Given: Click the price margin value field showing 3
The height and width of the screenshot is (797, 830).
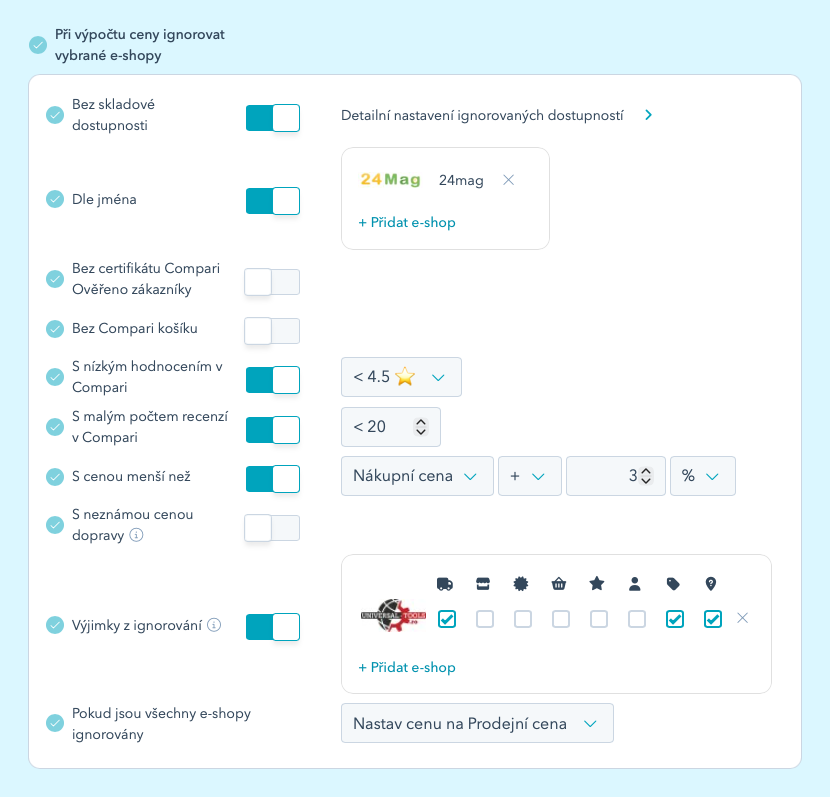Looking at the screenshot, I should tap(616, 476).
